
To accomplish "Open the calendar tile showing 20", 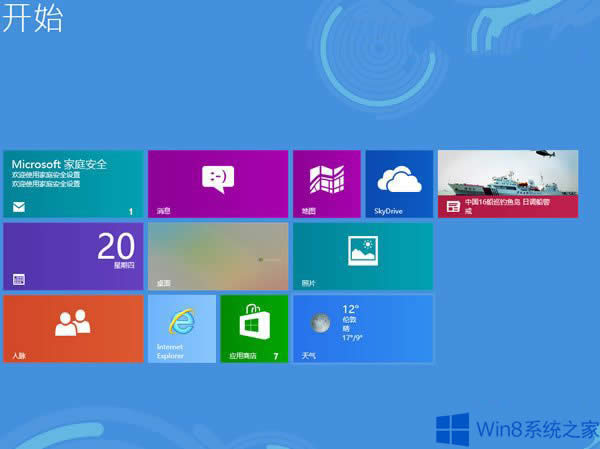I will point(73,256).
